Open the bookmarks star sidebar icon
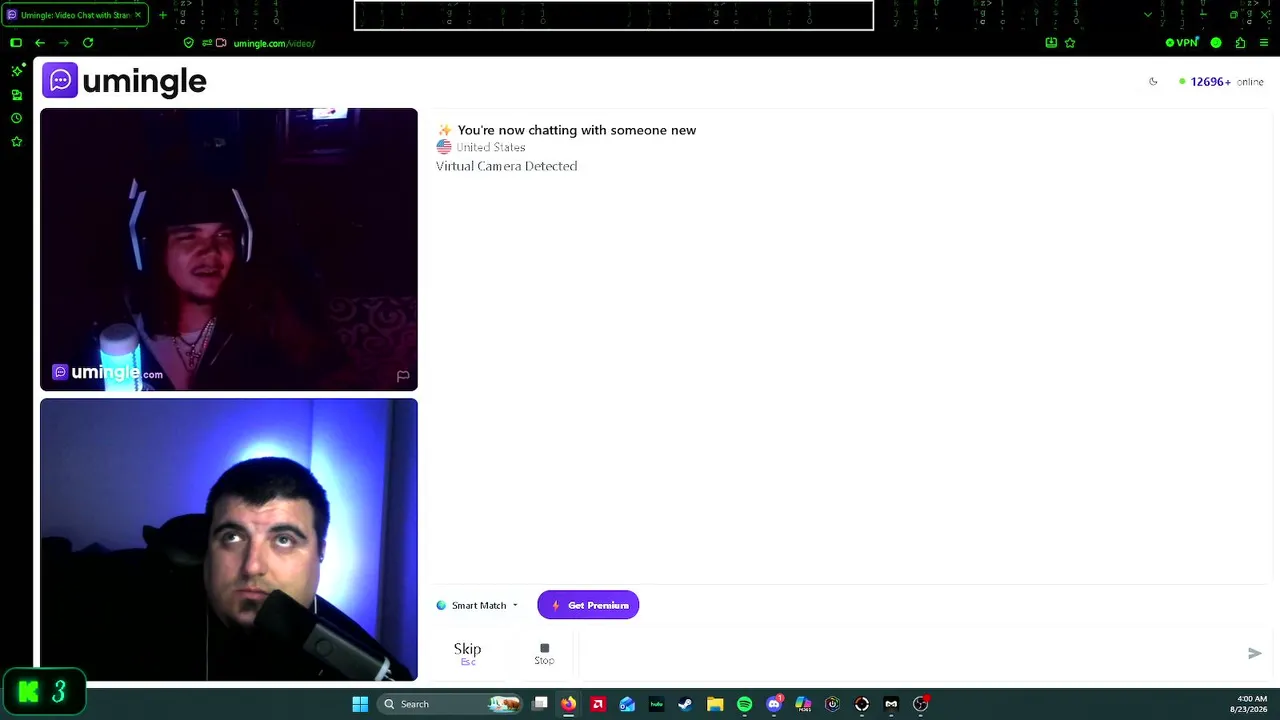Image resolution: width=1280 pixels, height=720 pixels. tap(17, 142)
